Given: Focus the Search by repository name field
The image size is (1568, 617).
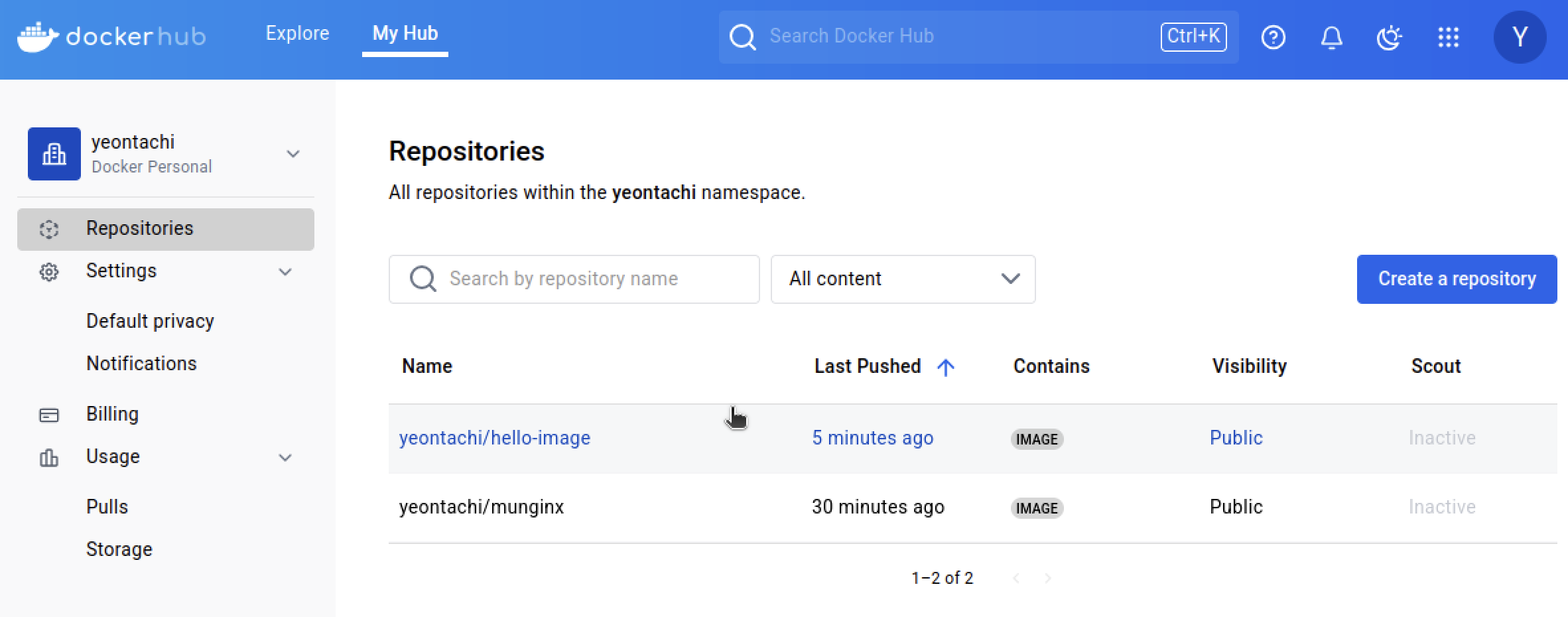Looking at the screenshot, I should [x=574, y=279].
